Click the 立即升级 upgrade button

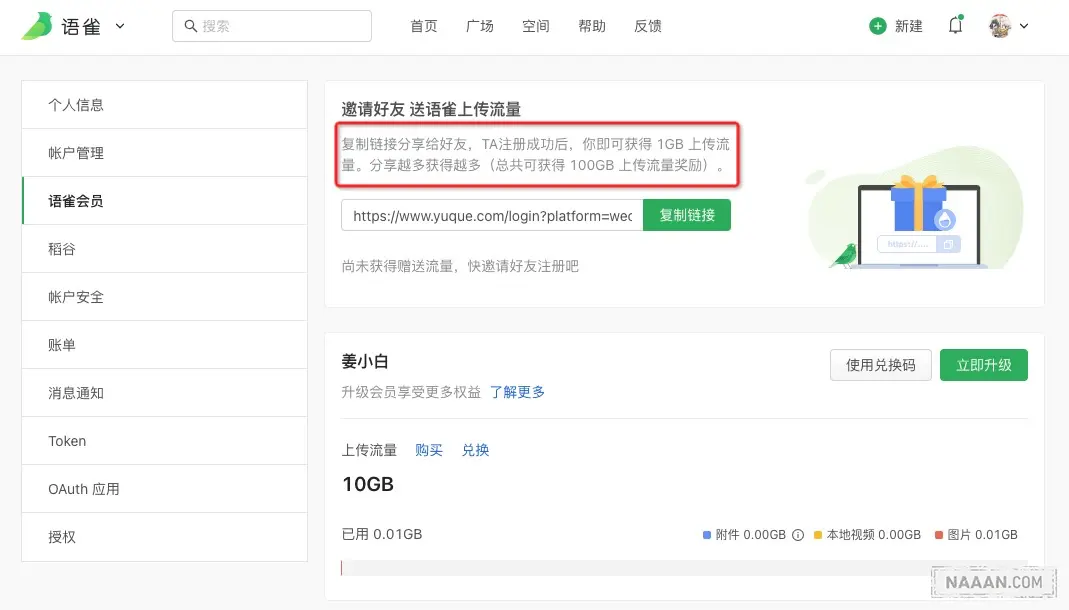[x=984, y=364]
